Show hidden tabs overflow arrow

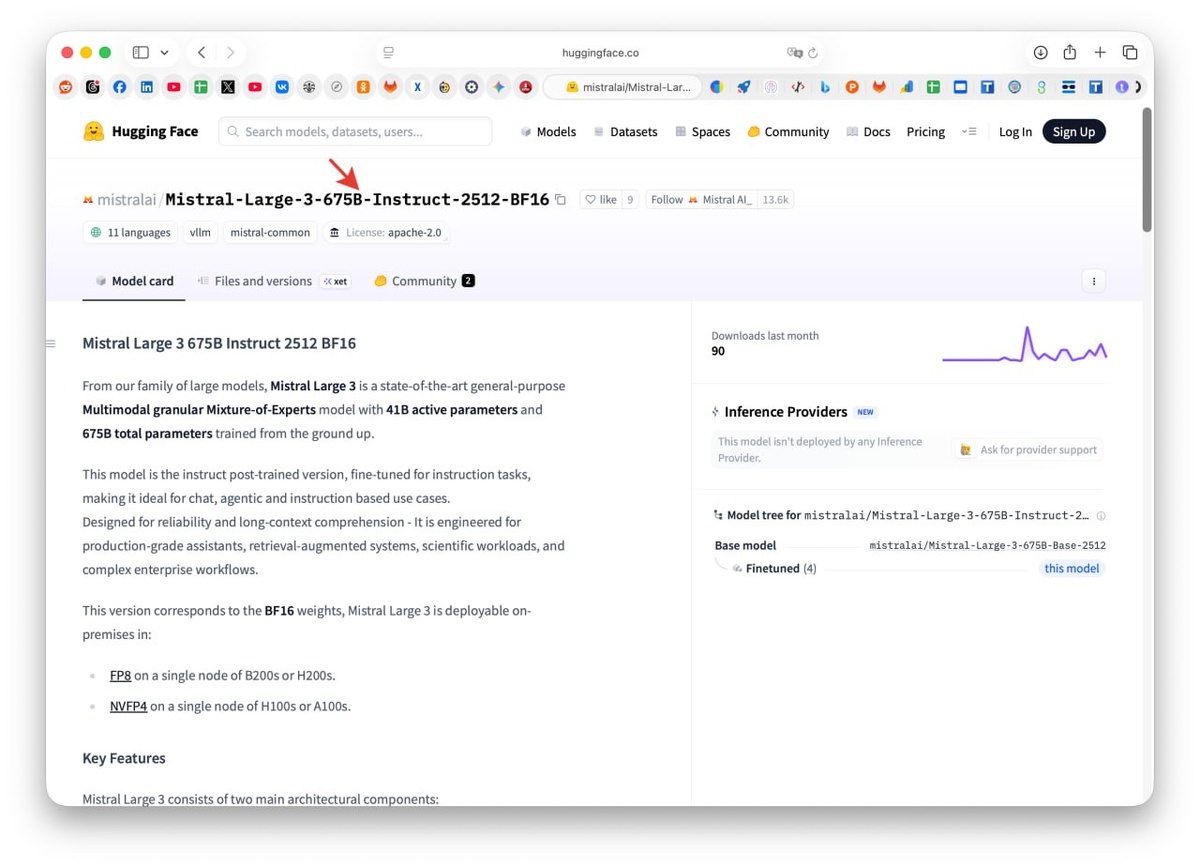tap(1139, 87)
